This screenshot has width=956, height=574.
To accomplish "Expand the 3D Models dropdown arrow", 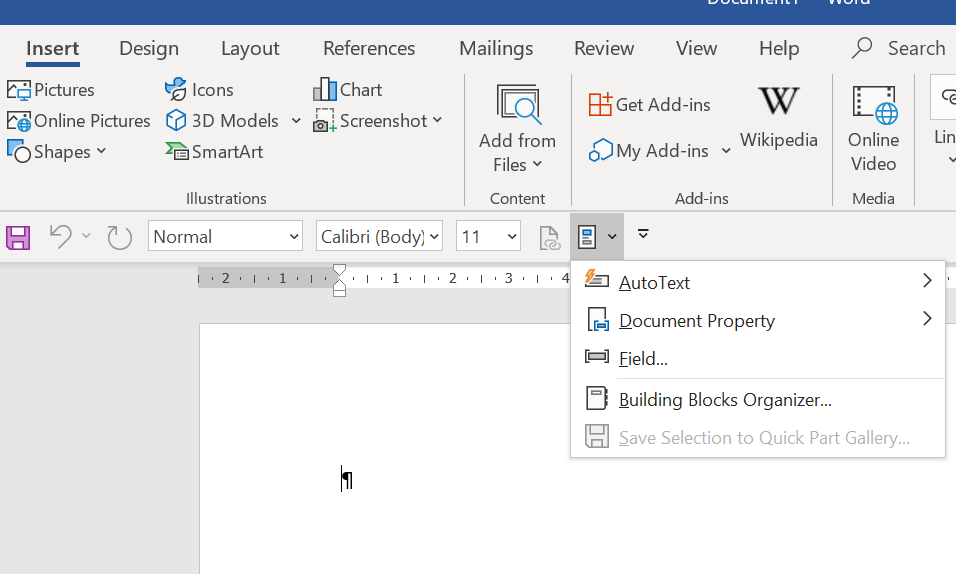I will click(x=296, y=121).
